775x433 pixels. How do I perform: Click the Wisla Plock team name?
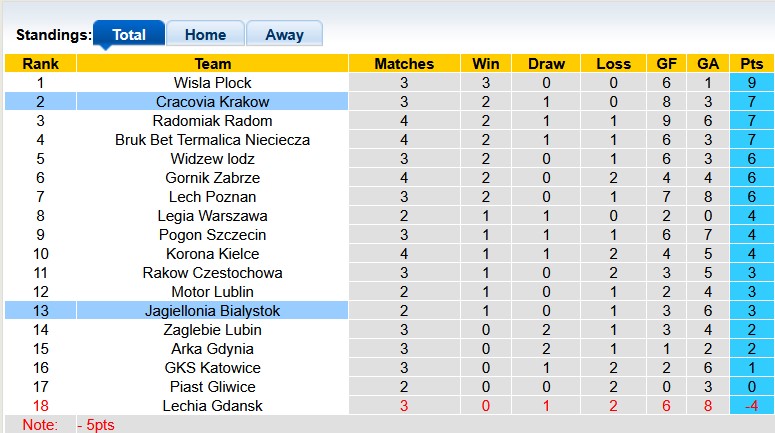[x=212, y=83]
